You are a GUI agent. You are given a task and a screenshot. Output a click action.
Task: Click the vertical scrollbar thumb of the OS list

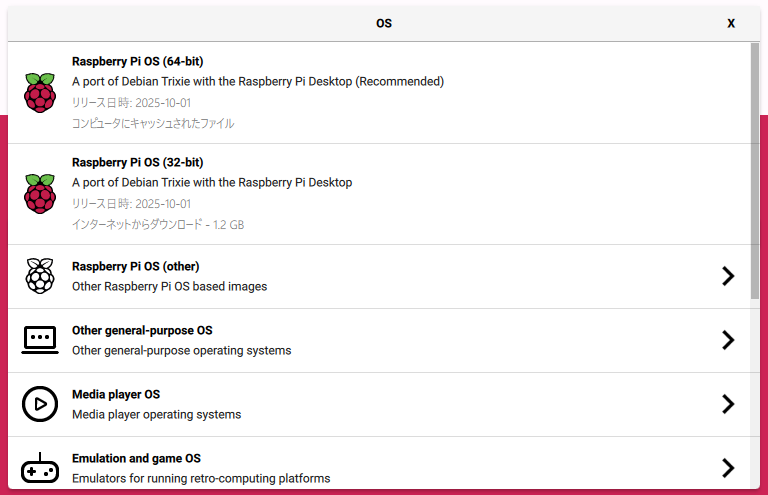pyautogui.click(x=755, y=170)
